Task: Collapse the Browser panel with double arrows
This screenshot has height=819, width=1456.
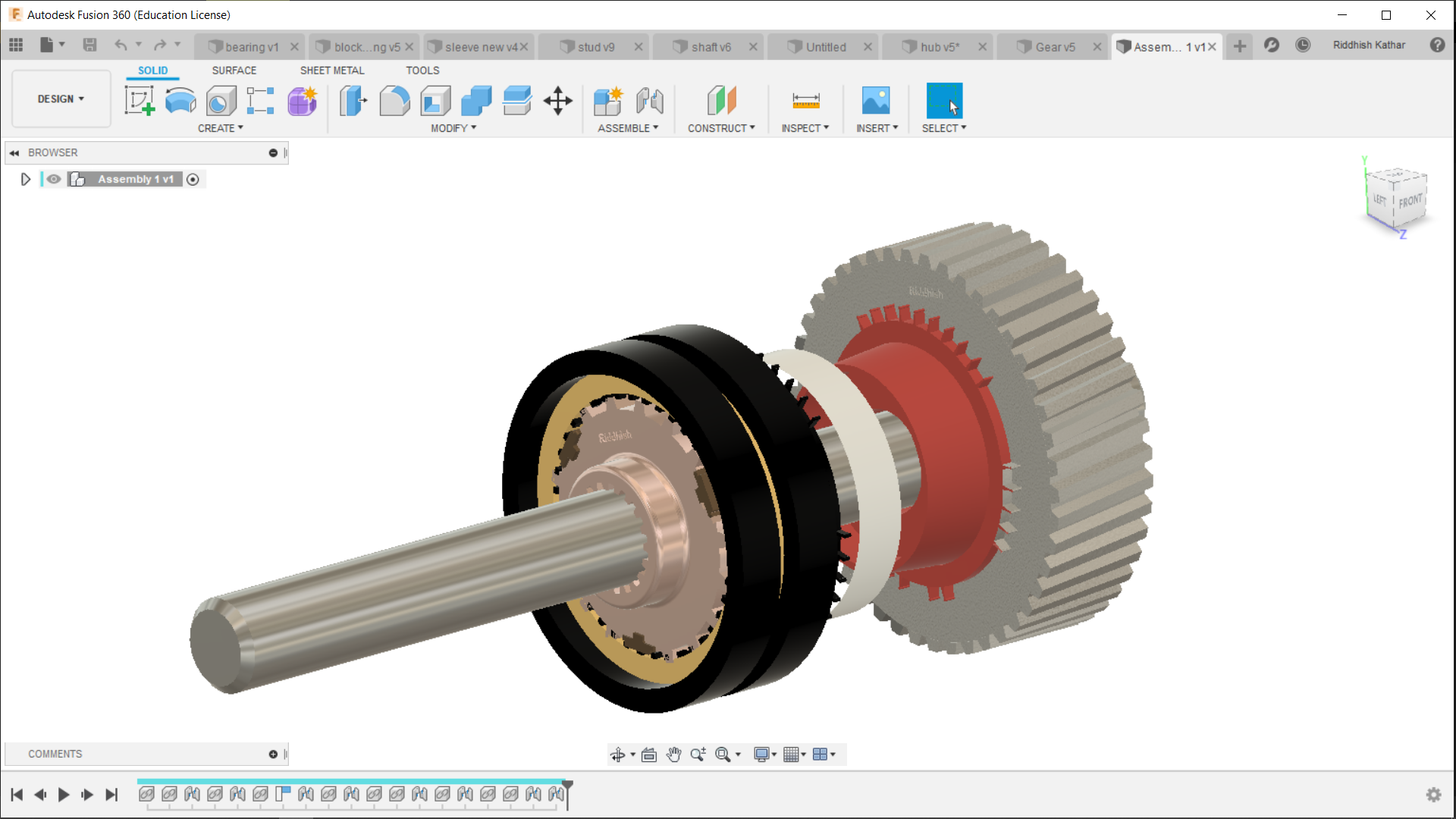Action: [x=14, y=152]
